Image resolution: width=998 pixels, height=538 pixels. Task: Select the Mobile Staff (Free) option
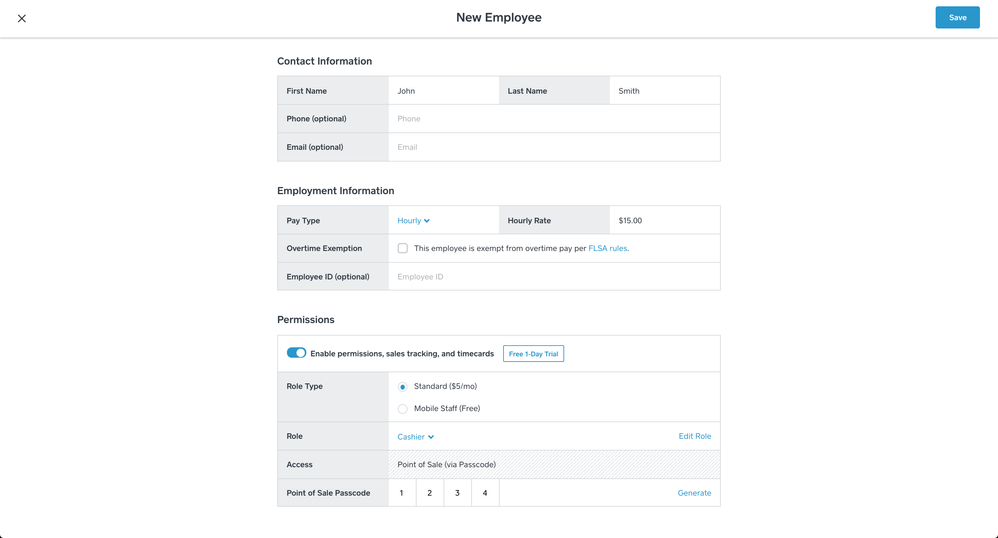click(x=403, y=409)
